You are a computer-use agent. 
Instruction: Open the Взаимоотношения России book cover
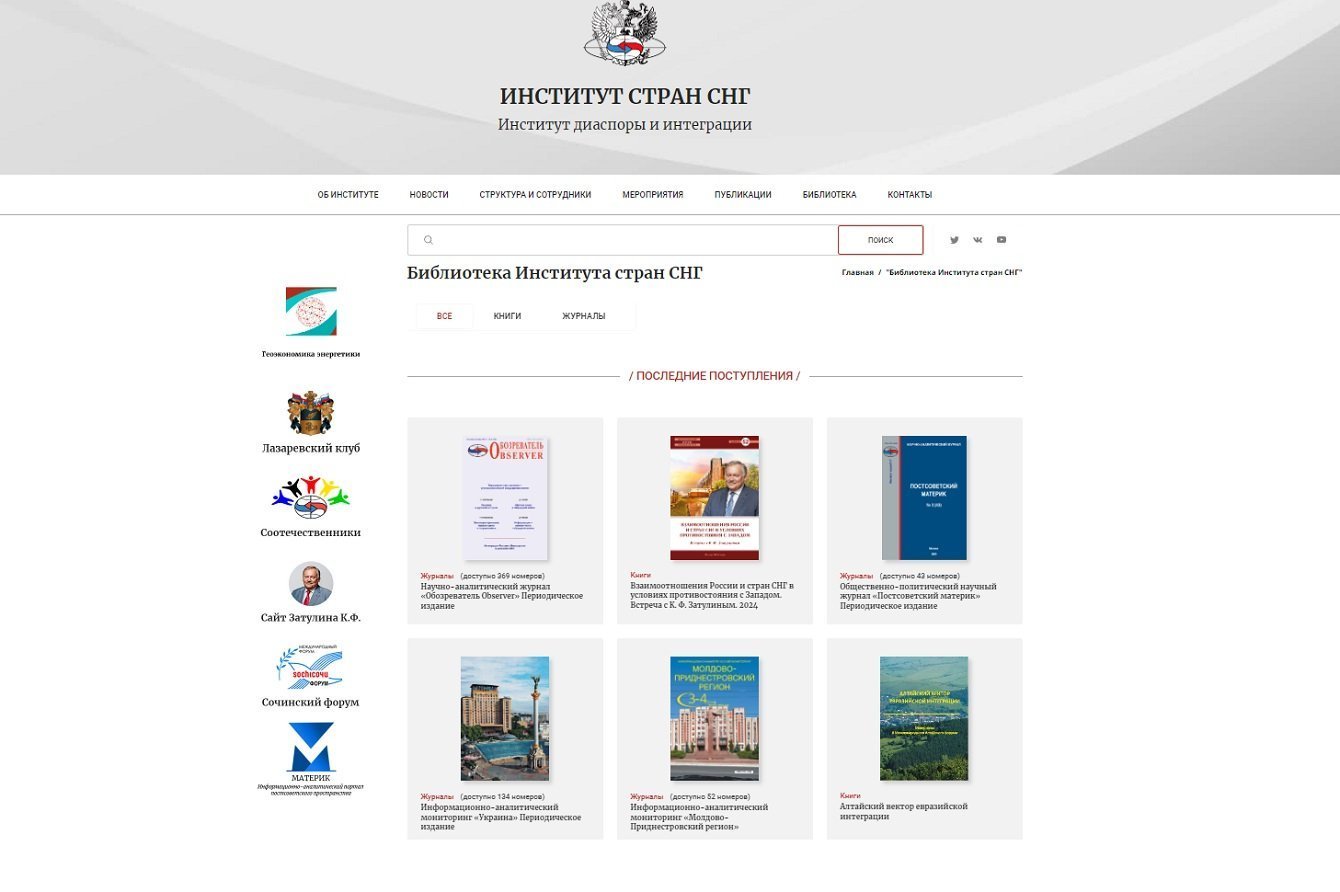click(715, 498)
